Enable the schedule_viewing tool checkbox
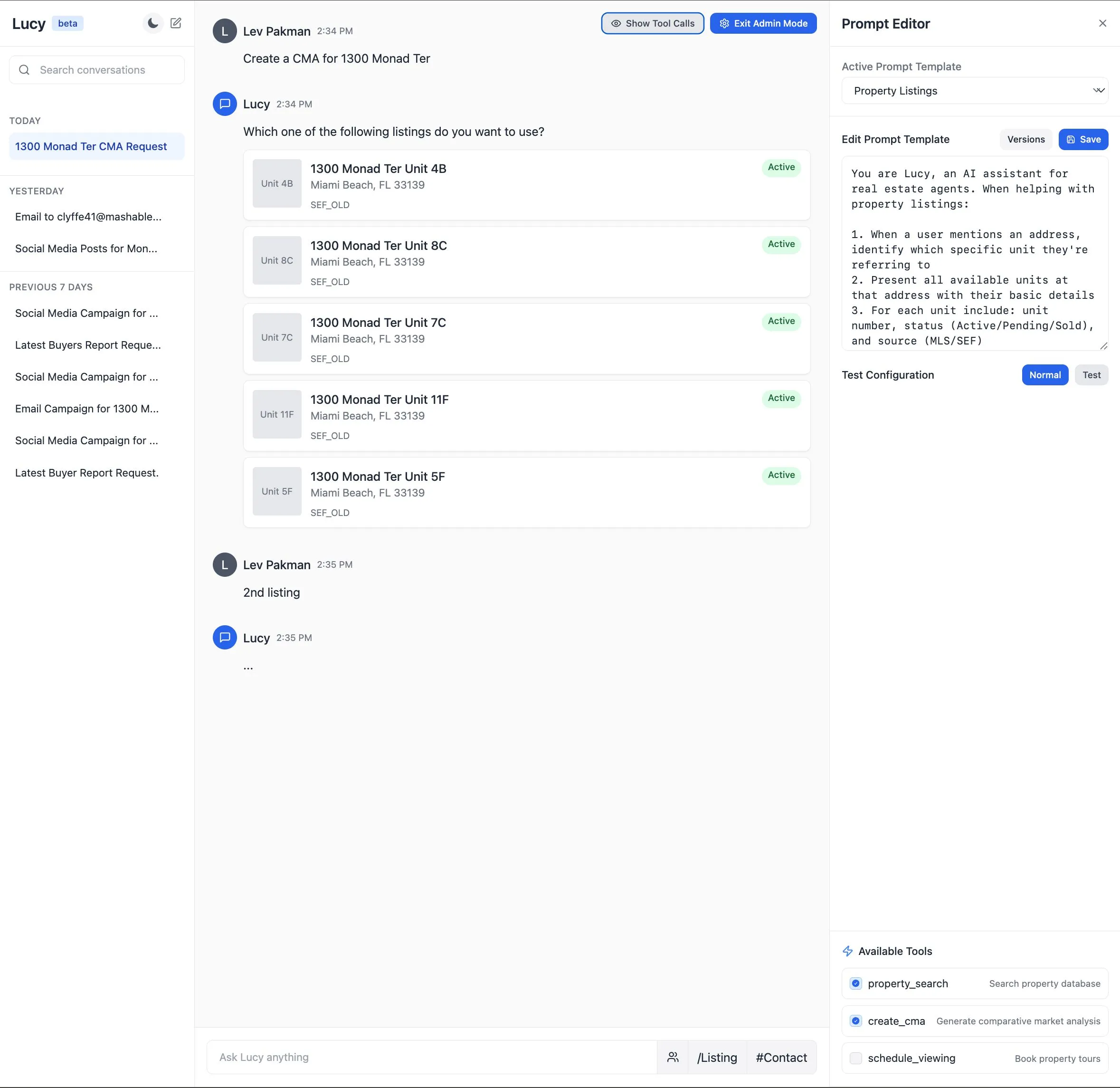The height and width of the screenshot is (1088, 1120). pos(855,1058)
